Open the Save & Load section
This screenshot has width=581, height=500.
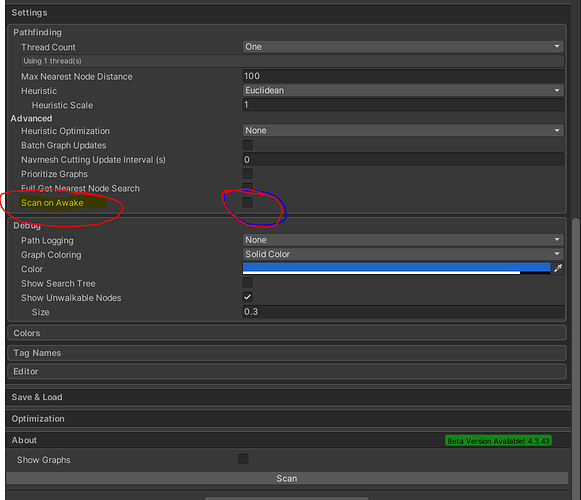(288, 397)
